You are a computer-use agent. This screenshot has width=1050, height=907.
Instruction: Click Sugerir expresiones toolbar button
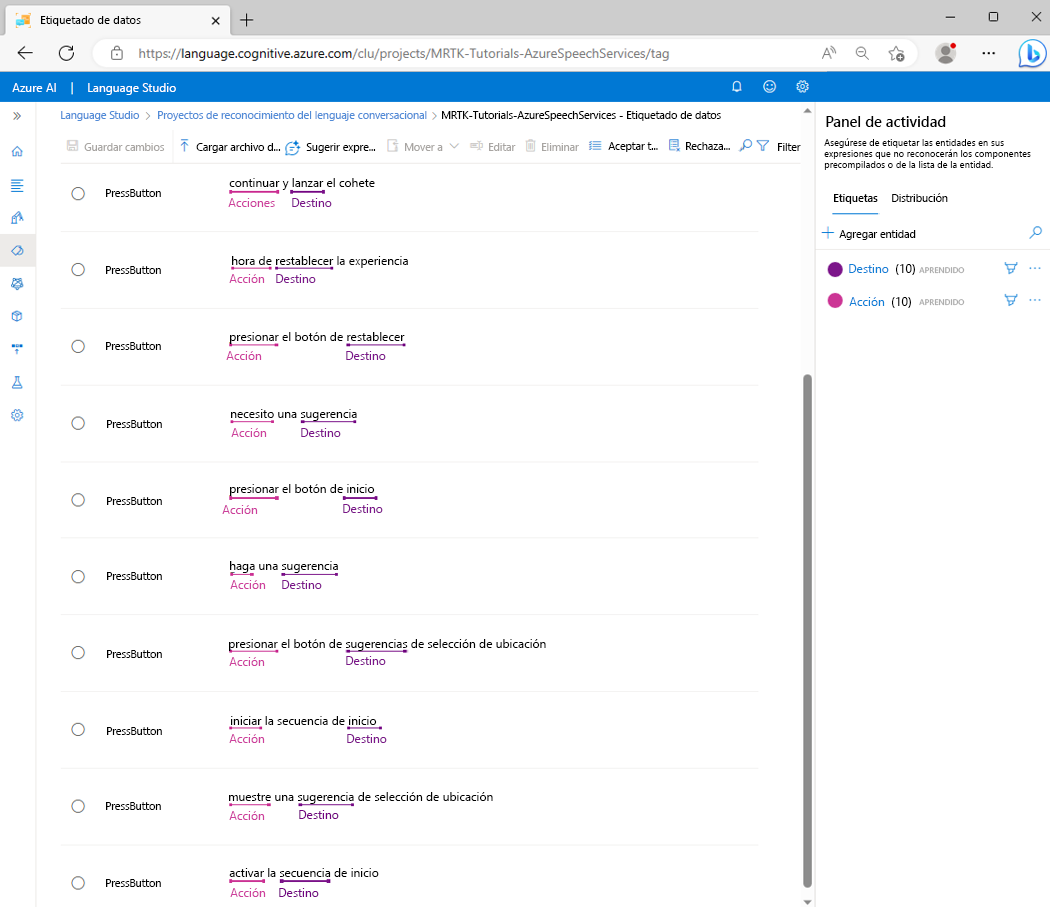pyautogui.click(x=330, y=147)
